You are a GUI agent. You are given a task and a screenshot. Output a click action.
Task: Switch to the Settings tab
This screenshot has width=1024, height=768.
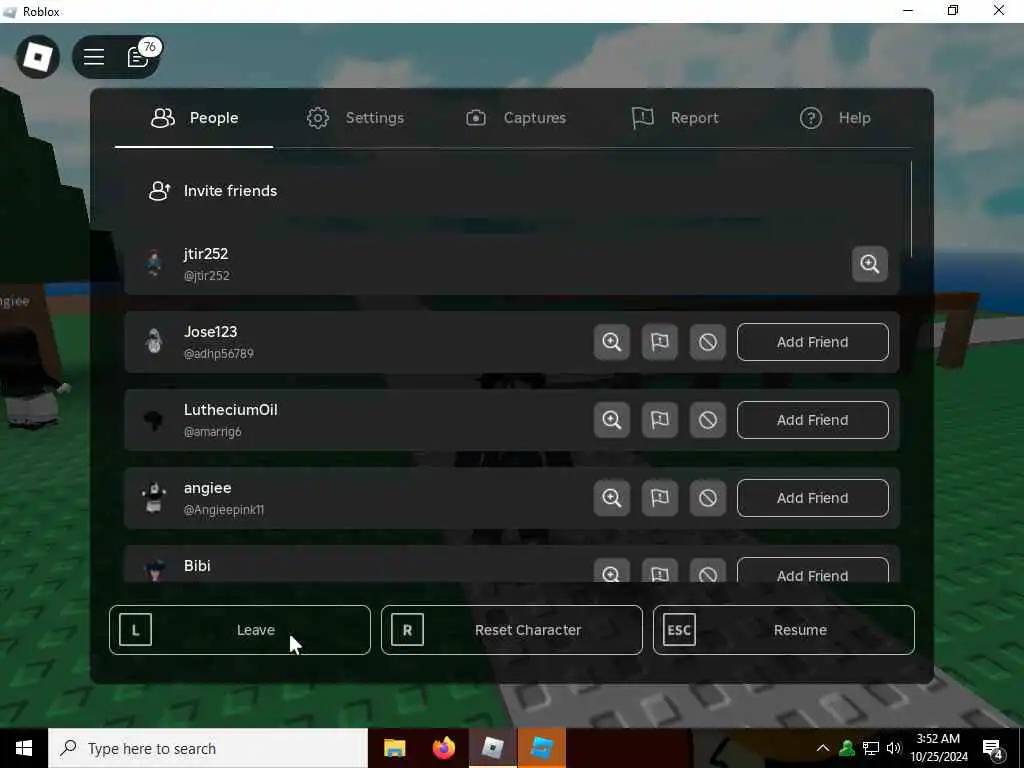pos(355,118)
